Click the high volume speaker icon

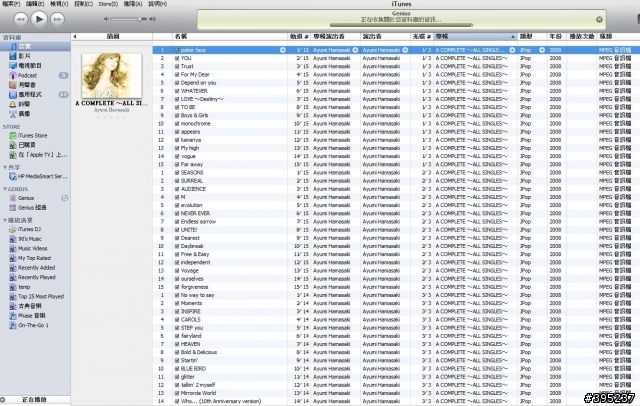coord(152,19)
